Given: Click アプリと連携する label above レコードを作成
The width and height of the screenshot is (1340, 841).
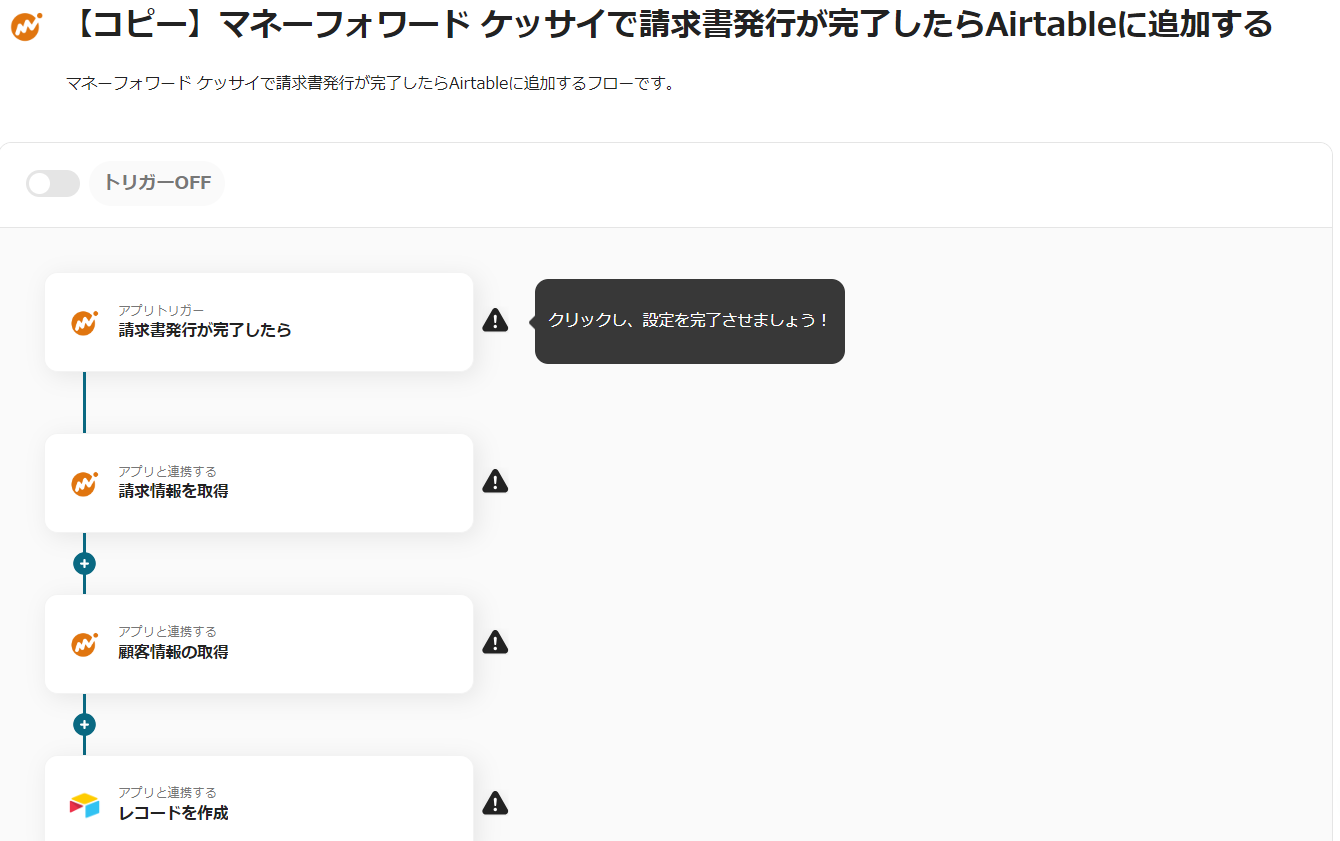Looking at the screenshot, I should (167, 793).
